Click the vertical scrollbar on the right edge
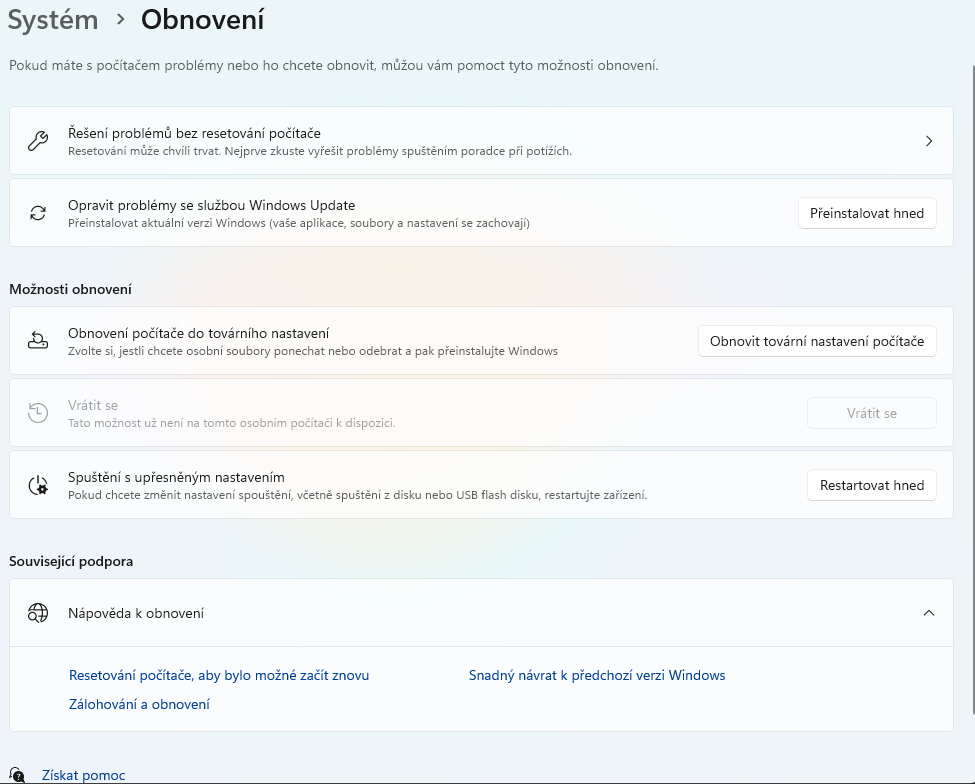 click(x=972, y=389)
